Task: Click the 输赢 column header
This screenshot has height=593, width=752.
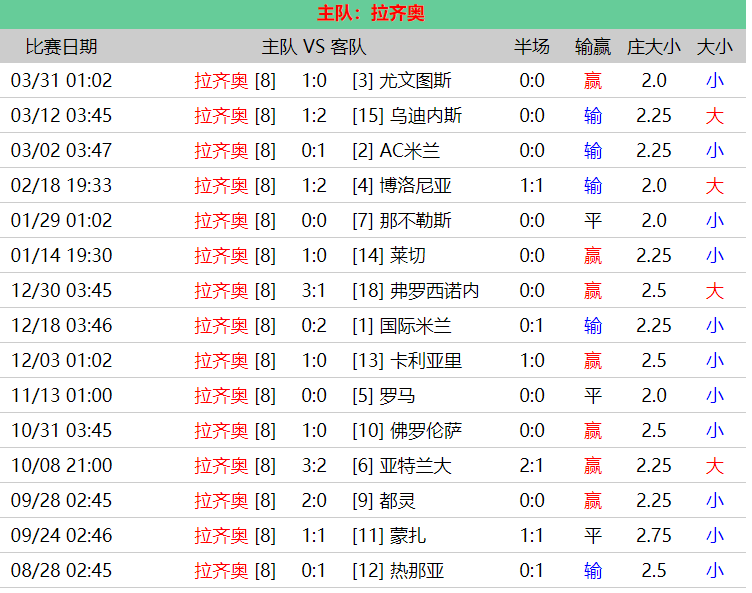Action: (x=593, y=47)
